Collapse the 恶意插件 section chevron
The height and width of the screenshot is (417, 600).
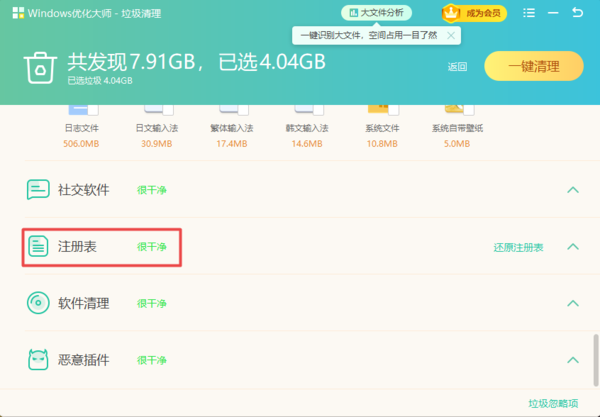[x=573, y=359]
